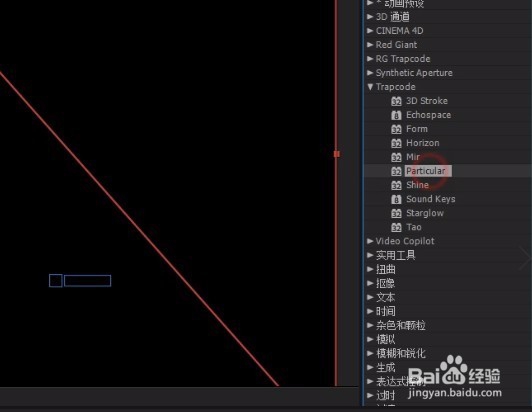Screen dimensions: 532x412
Task: Click the Video Copilot label
Action: click(405, 241)
